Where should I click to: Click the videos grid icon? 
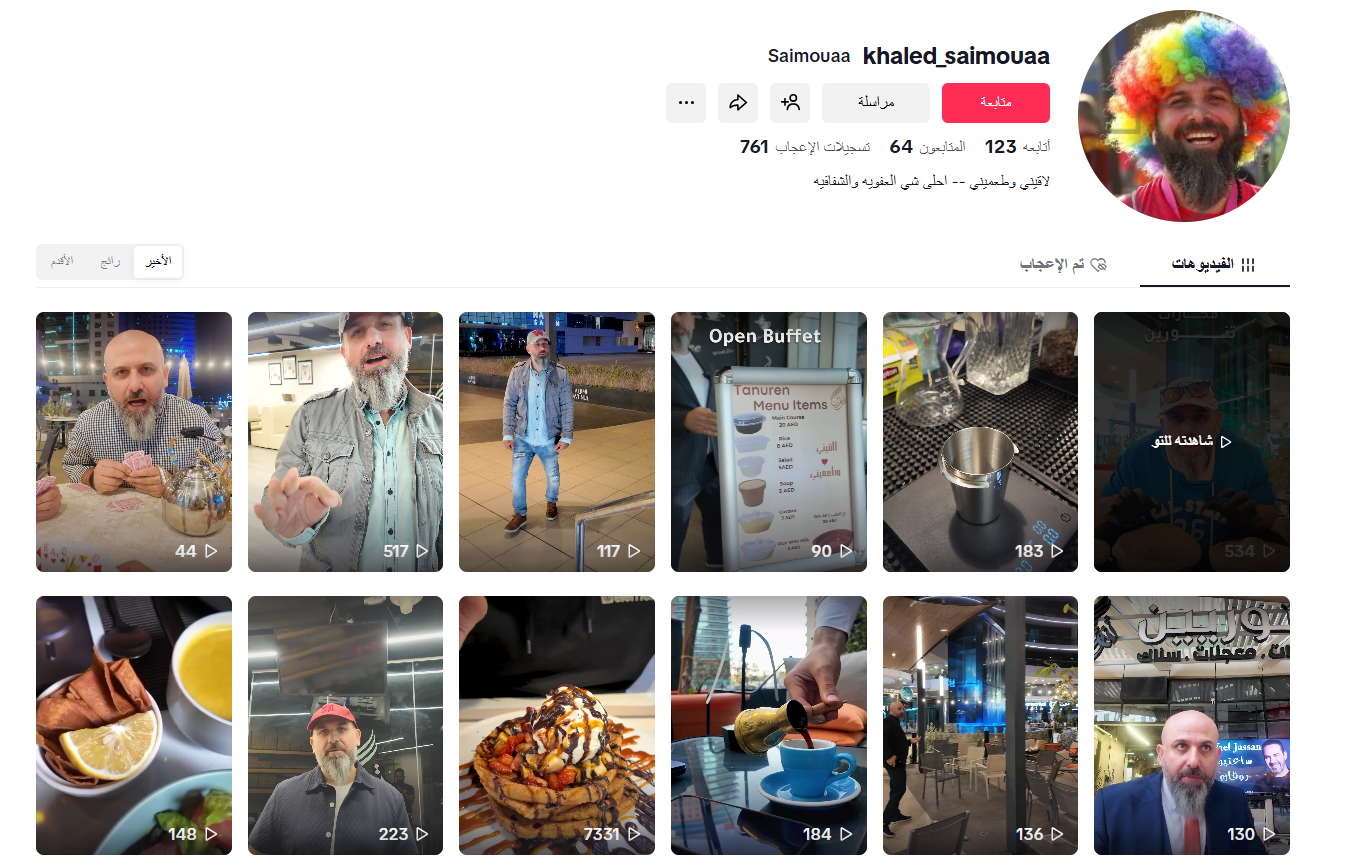click(x=1247, y=265)
